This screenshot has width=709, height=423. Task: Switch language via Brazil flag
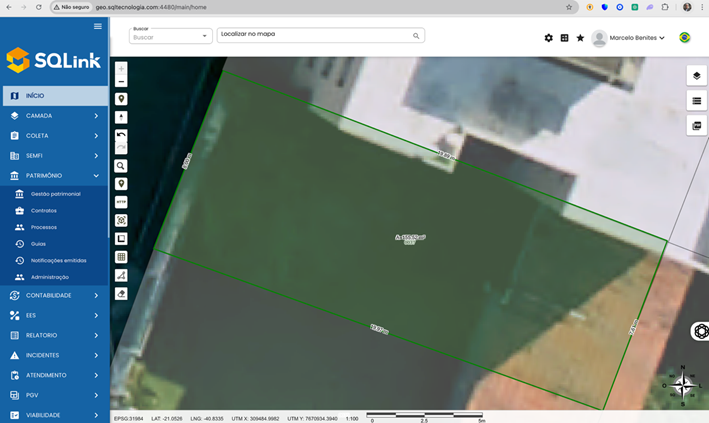(685, 38)
